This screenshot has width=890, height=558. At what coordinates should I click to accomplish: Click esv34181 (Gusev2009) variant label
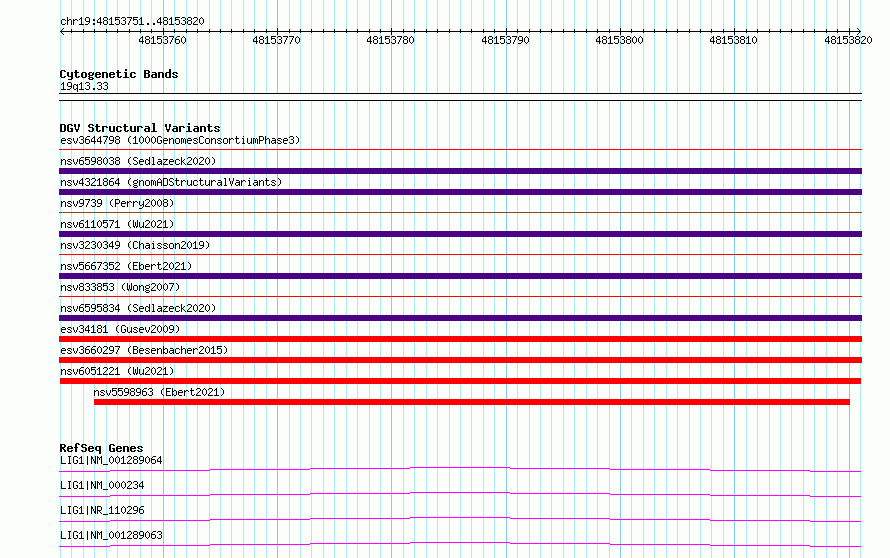(x=120, y=329)
